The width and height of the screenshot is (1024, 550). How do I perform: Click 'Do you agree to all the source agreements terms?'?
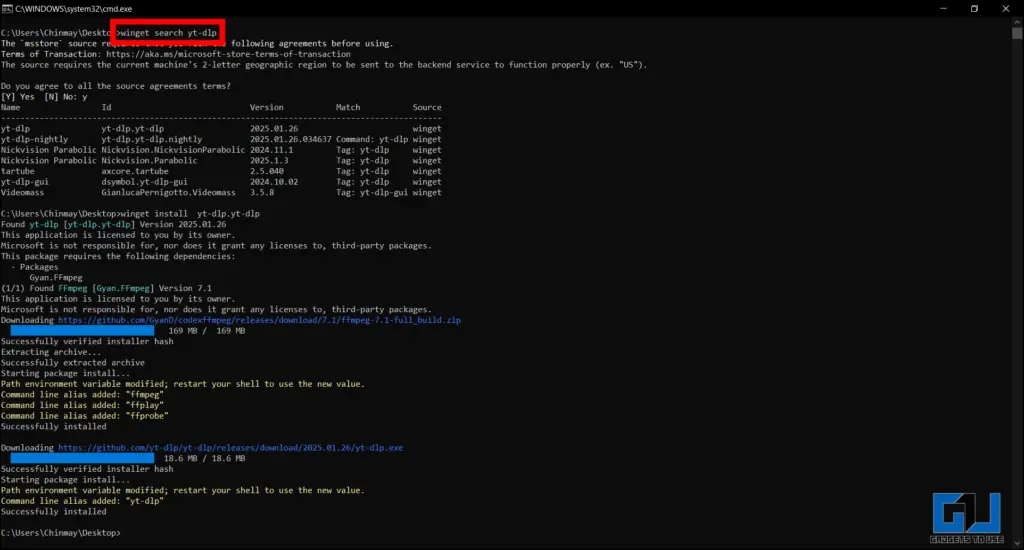click(x=116, y=86)
